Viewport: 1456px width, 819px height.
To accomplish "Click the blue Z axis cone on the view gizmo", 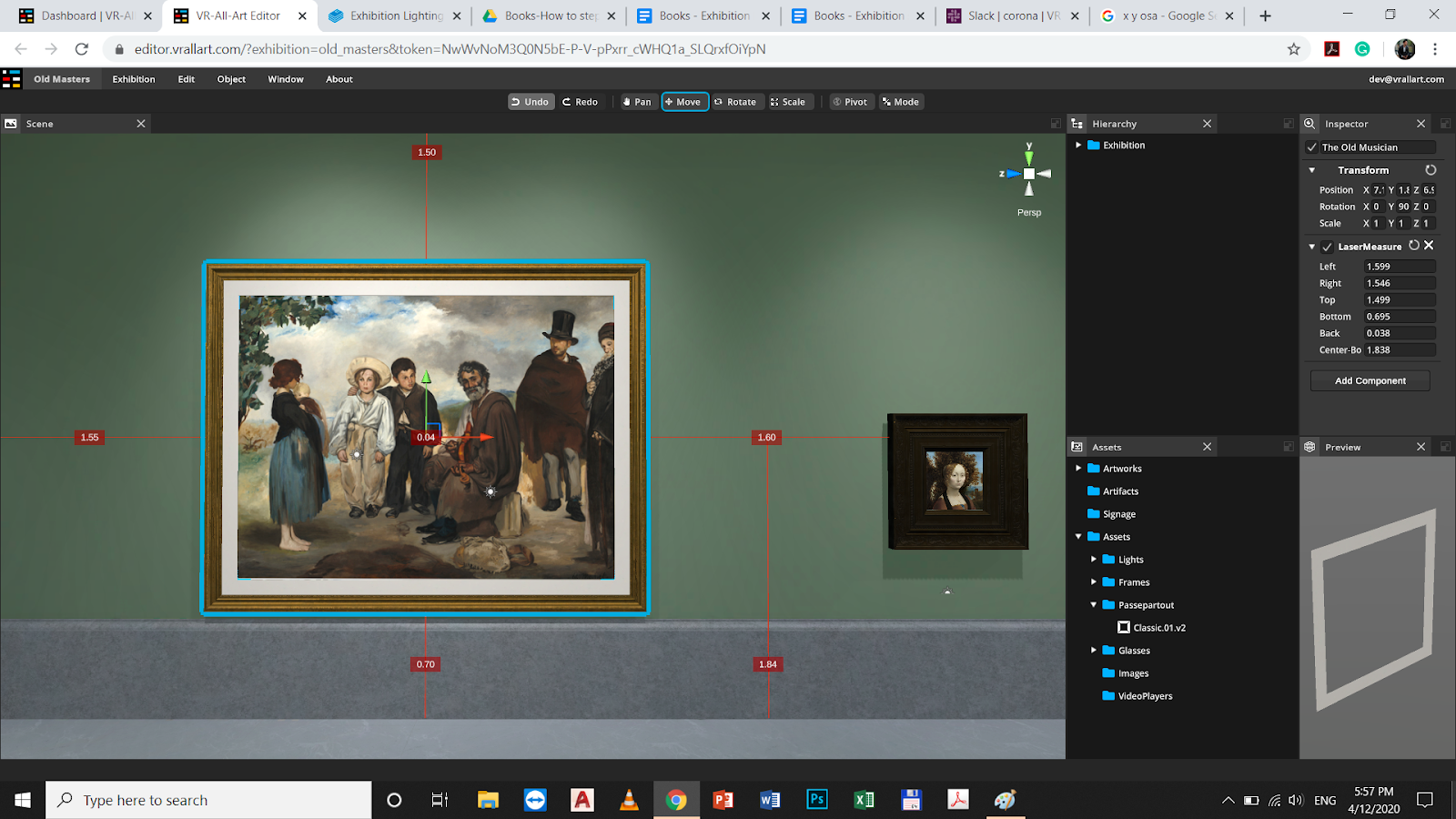I will 1013,174.
